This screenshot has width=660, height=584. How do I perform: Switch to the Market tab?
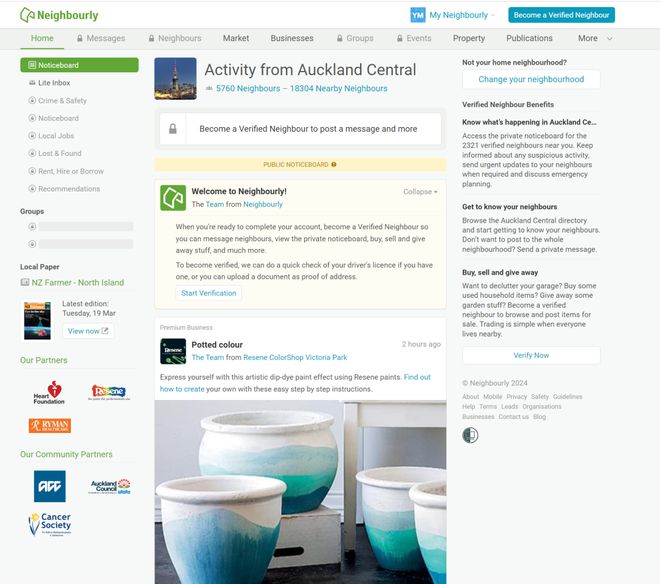236,38
